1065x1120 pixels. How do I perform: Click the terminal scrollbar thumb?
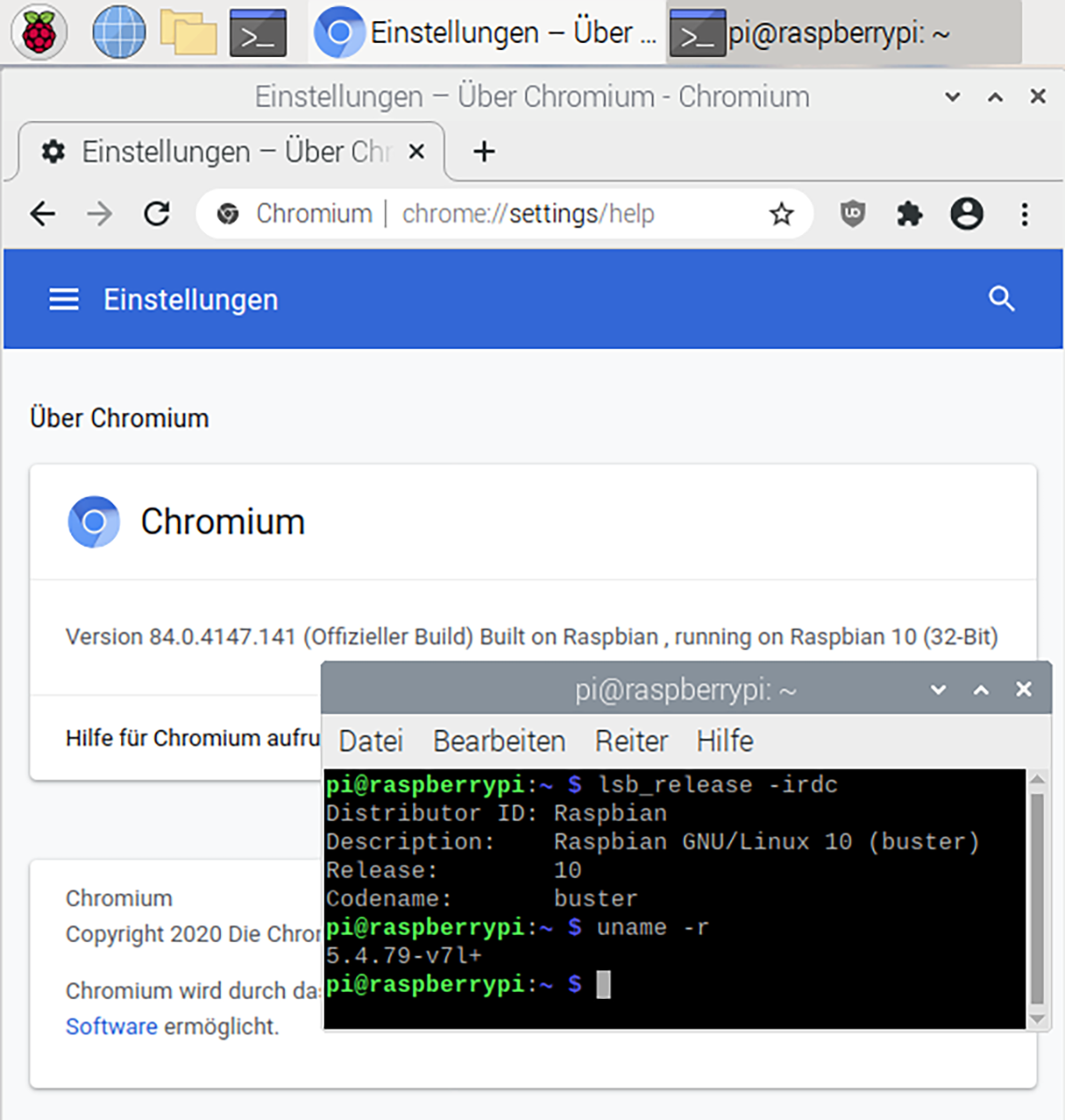pyautogui.click(x=1037, y=897)
